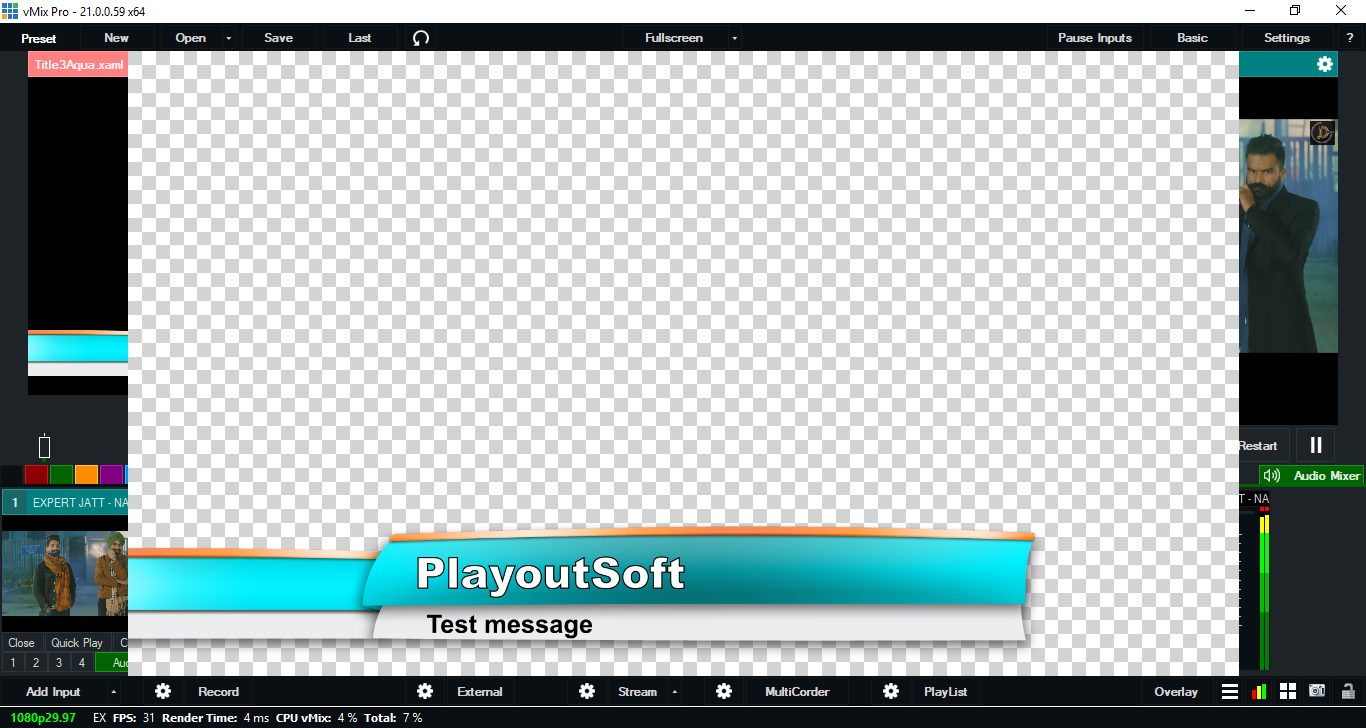1366x728 pixels.
Task: Toggle the audio meters bar icon
Action: (1259, 691)
